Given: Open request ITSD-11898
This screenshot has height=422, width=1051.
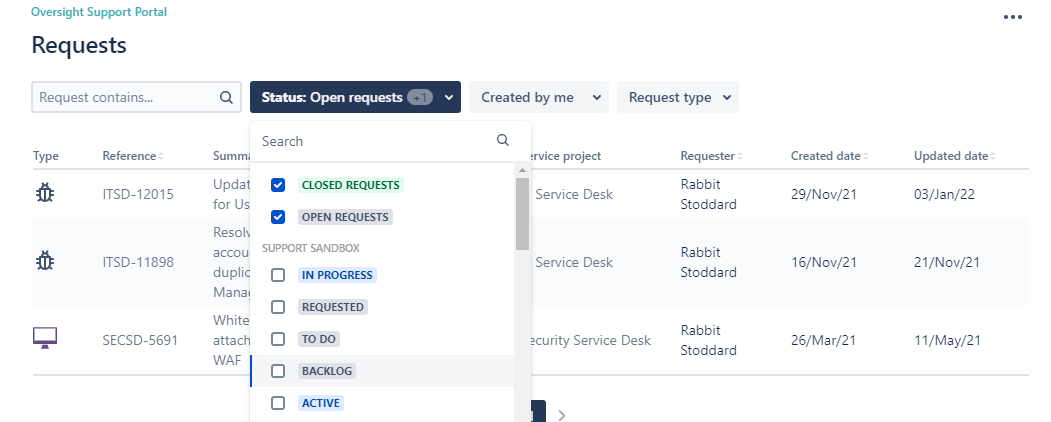Looking at the screenshot, I should click(x=138, y=262).
